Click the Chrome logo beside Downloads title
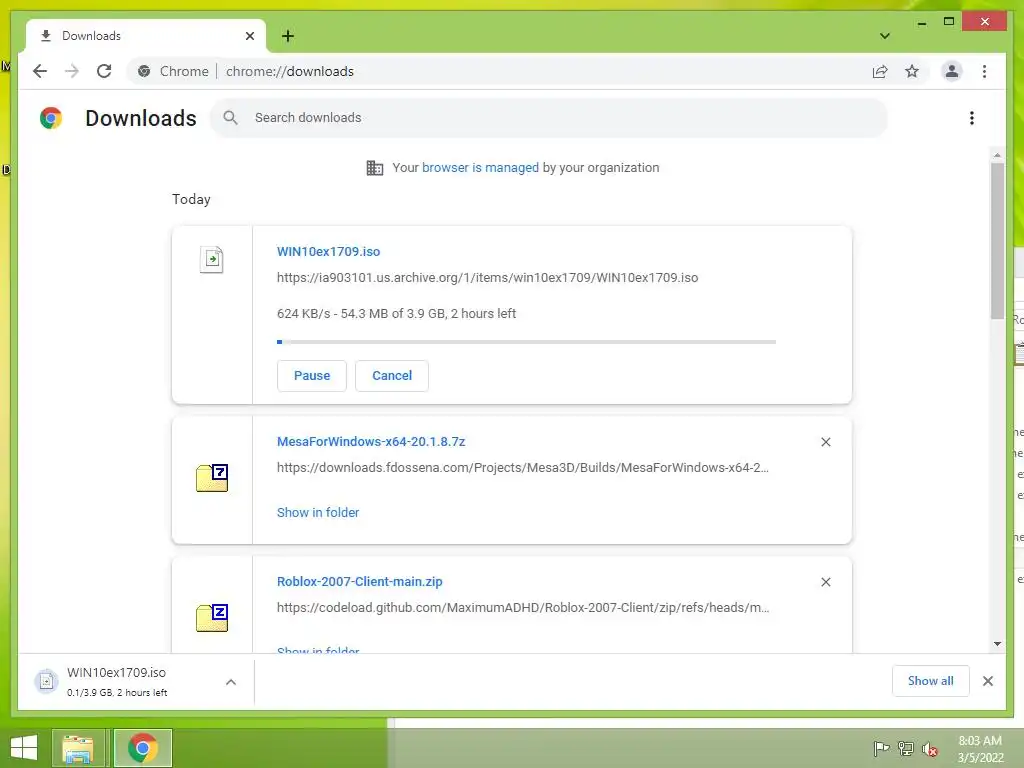The height and width of the screenshot is (768, 1024). [51, 118]
